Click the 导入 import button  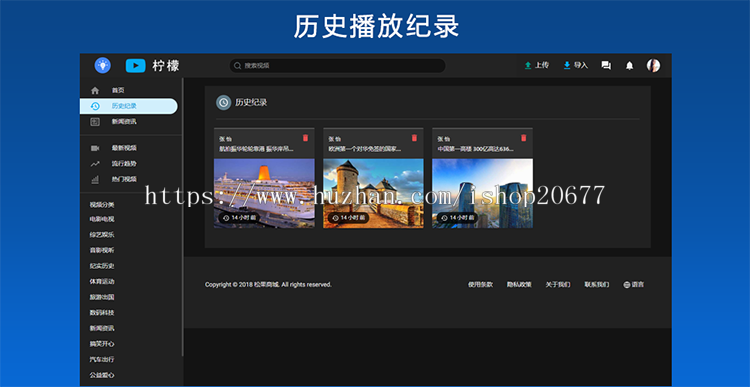575,66
